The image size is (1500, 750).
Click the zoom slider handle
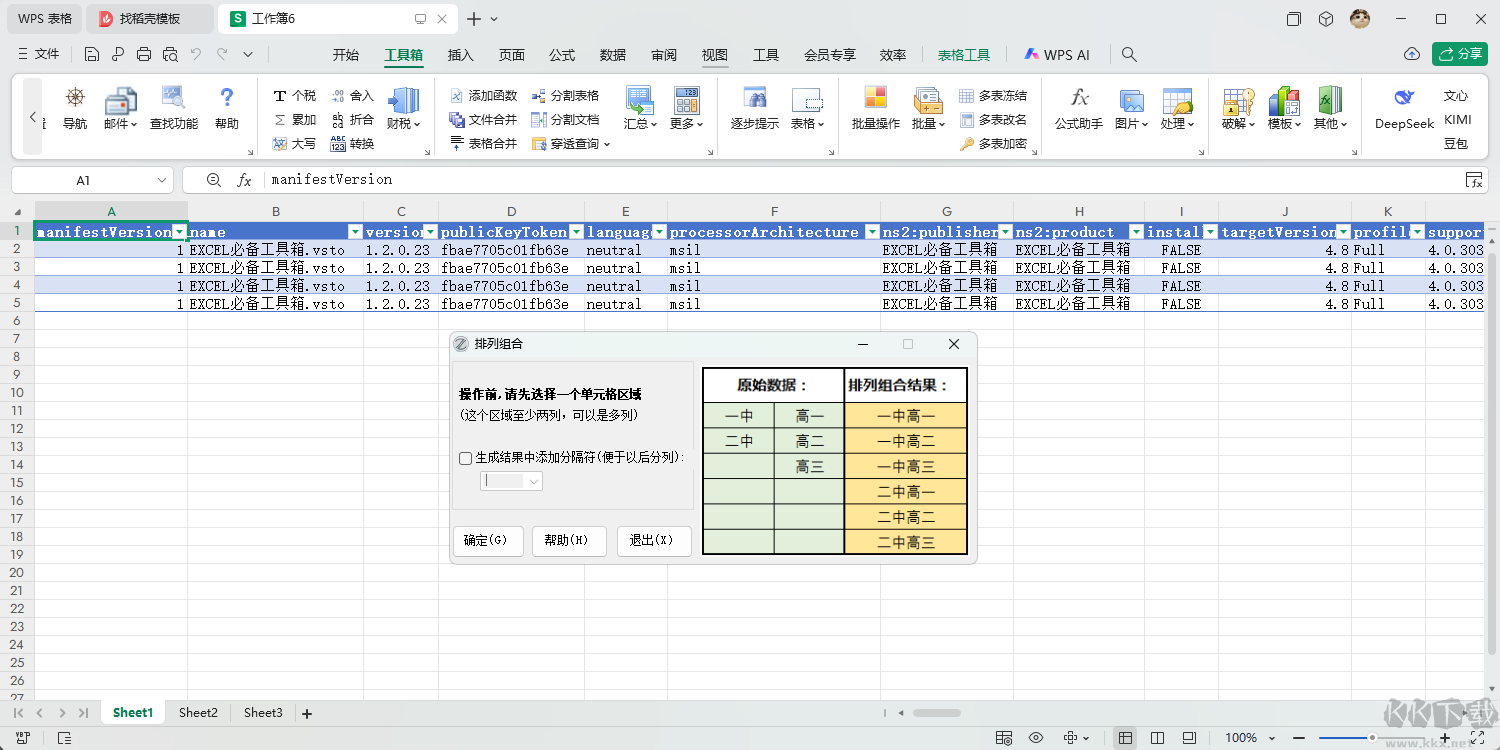tap(1373, 738)
